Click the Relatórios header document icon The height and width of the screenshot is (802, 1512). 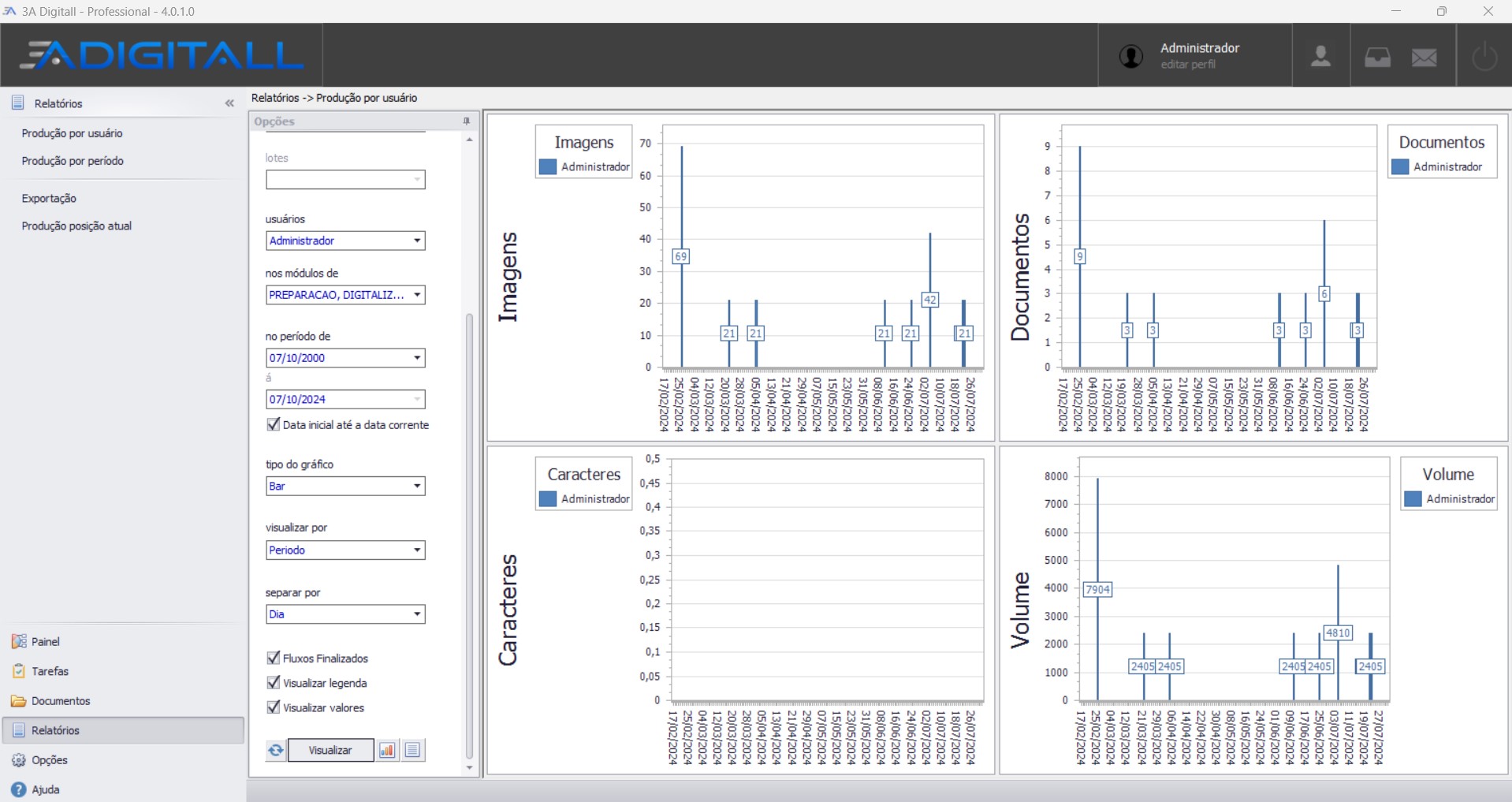pyautogui.click(x=18, y=103)
